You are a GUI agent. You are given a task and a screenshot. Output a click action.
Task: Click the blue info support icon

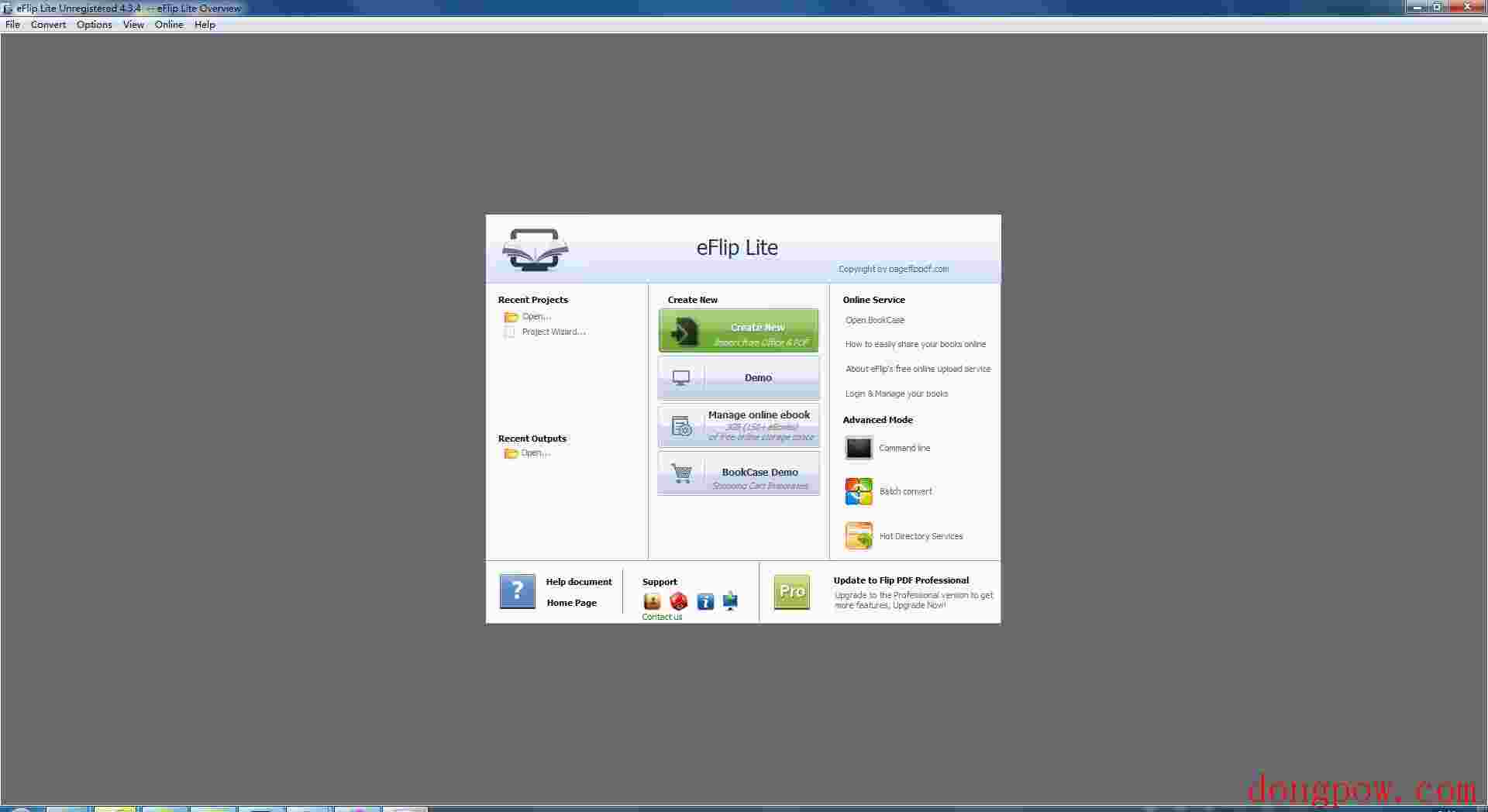[705, 601]
